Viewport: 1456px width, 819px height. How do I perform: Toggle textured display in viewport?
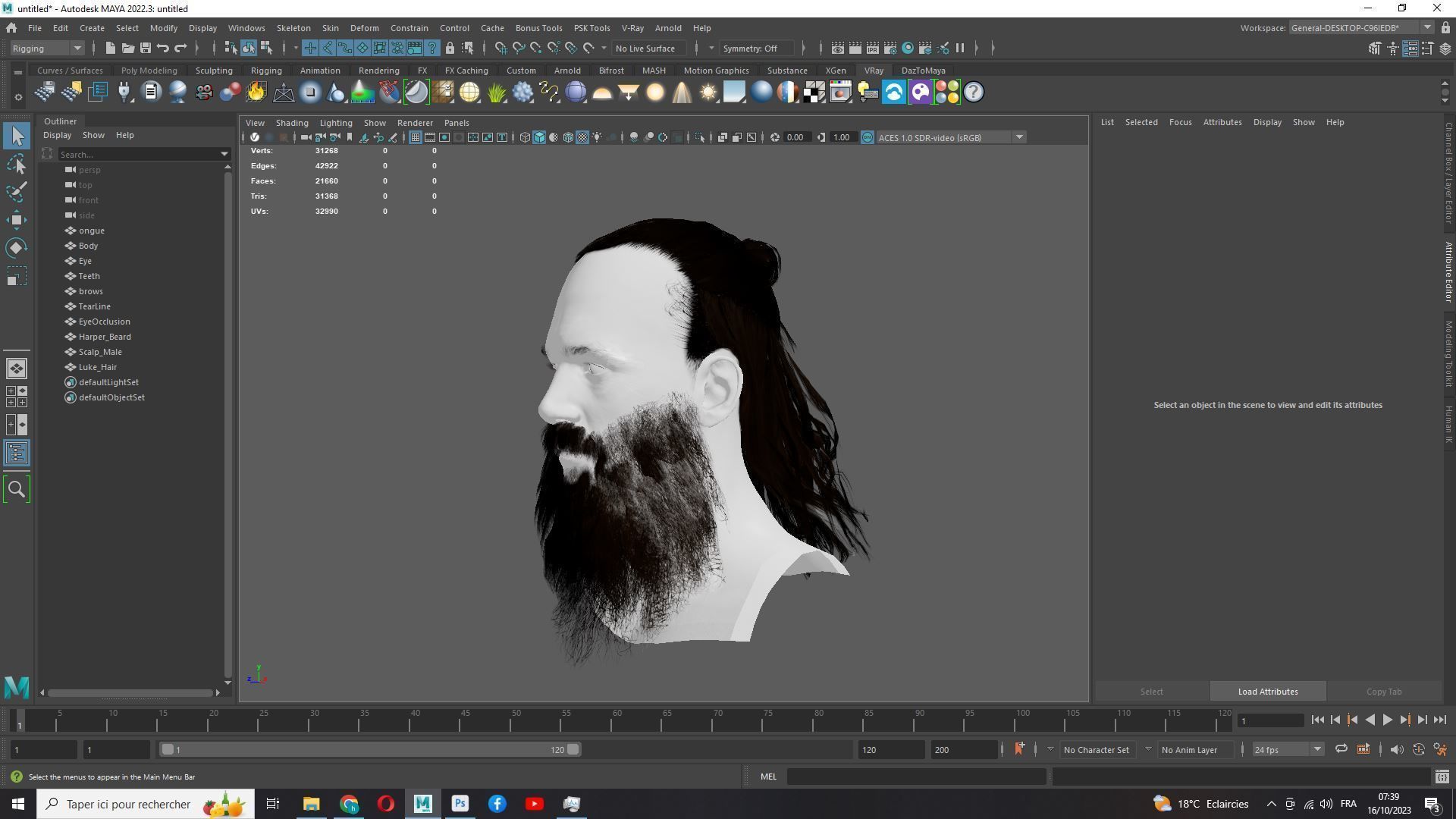(582, 137)
